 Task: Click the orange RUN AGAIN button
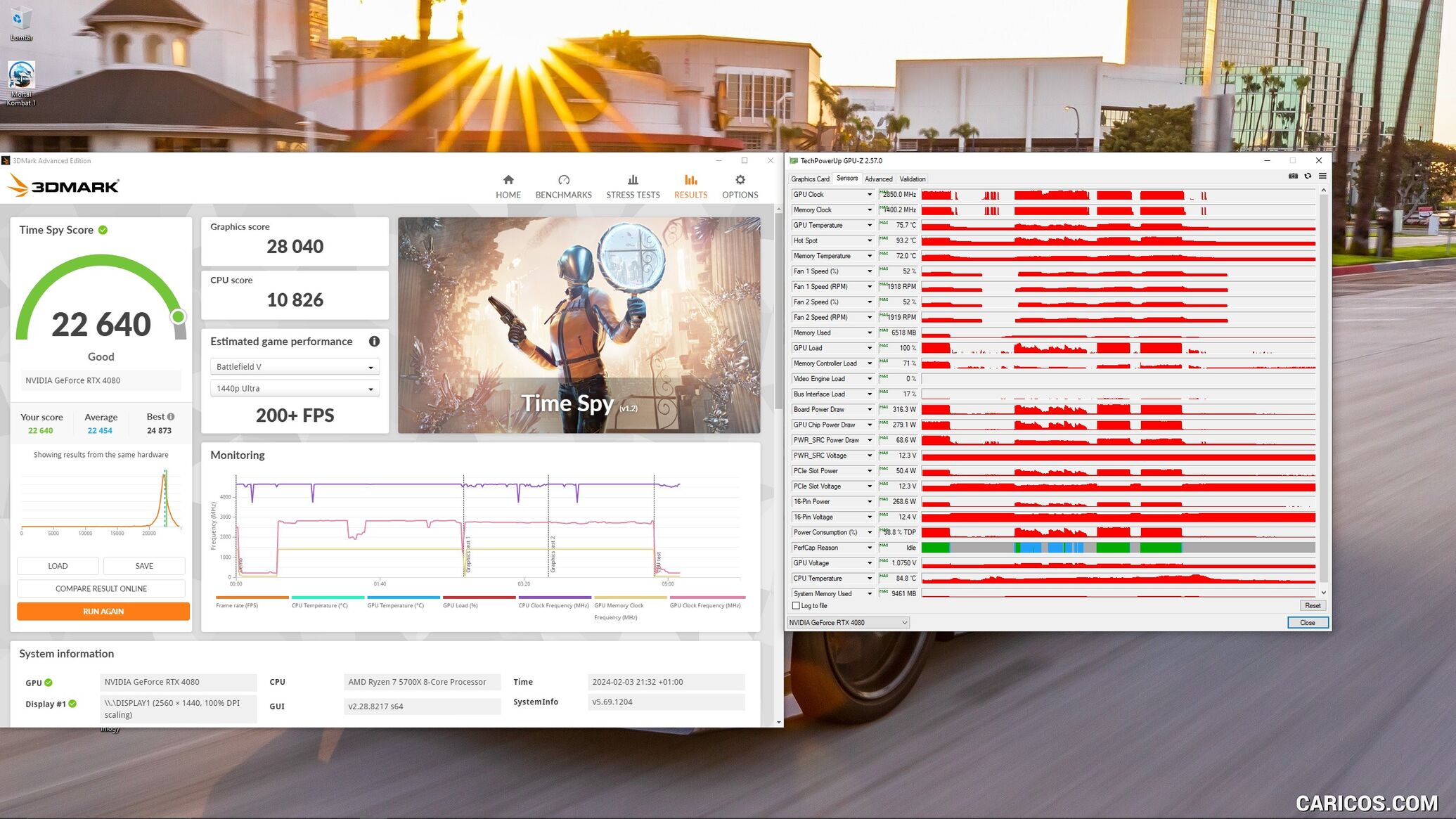(x=103, y=612)
